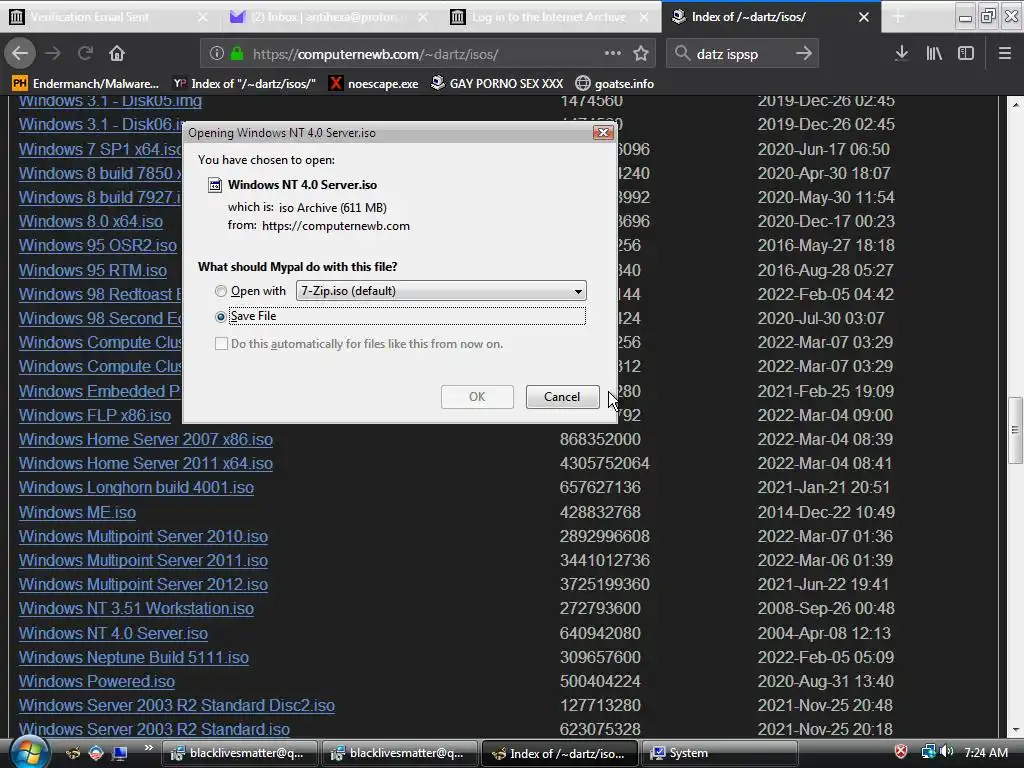
Task: Click the green padlock security icon
Action: tap(237, 54)
